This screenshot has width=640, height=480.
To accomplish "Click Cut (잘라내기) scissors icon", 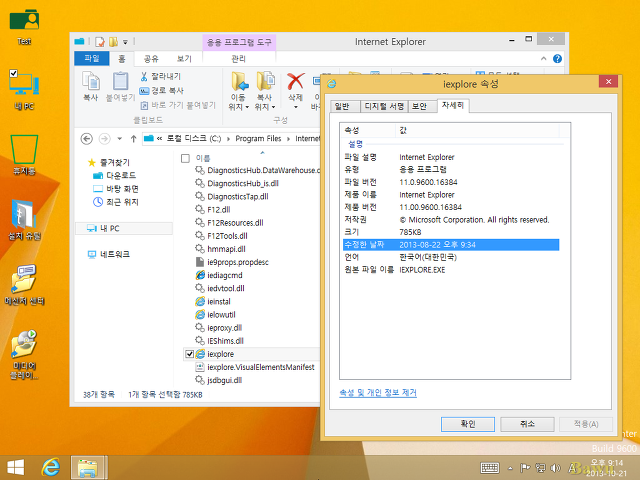I will click(144, 76).
